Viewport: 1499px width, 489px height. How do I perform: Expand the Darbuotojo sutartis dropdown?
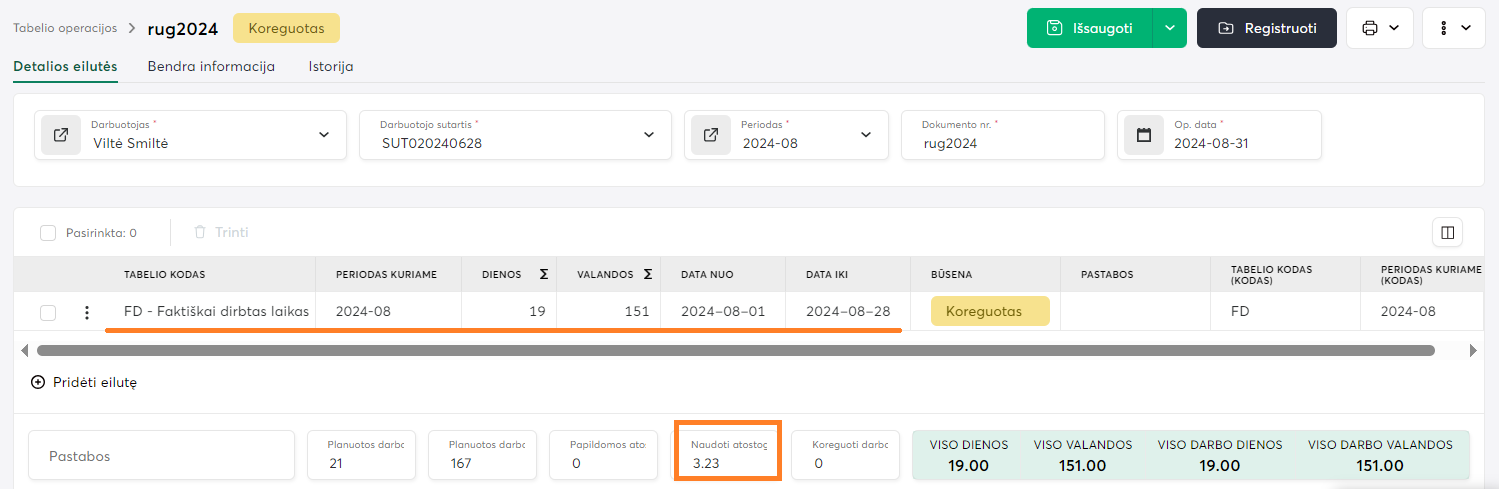pyautogui.click(x=649, y=135)
